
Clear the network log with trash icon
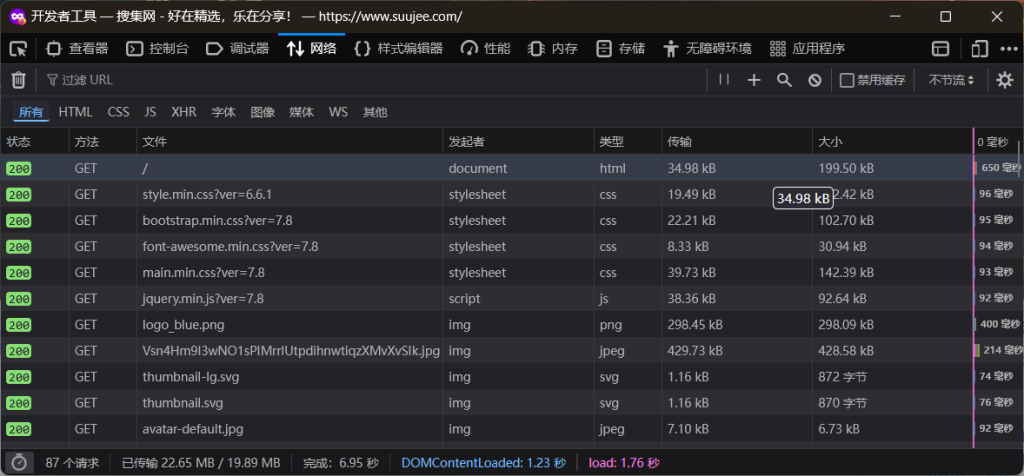18,80
